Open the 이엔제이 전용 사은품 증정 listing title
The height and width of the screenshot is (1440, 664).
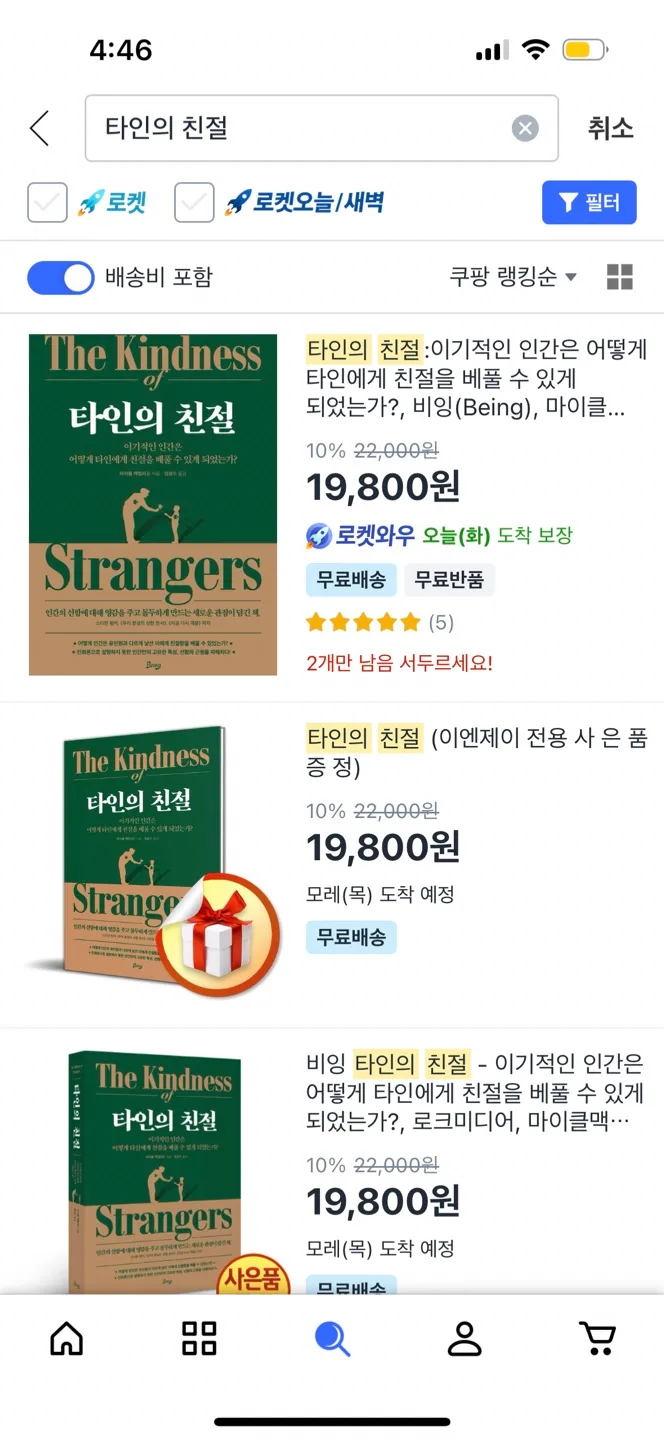coord(476,753)
